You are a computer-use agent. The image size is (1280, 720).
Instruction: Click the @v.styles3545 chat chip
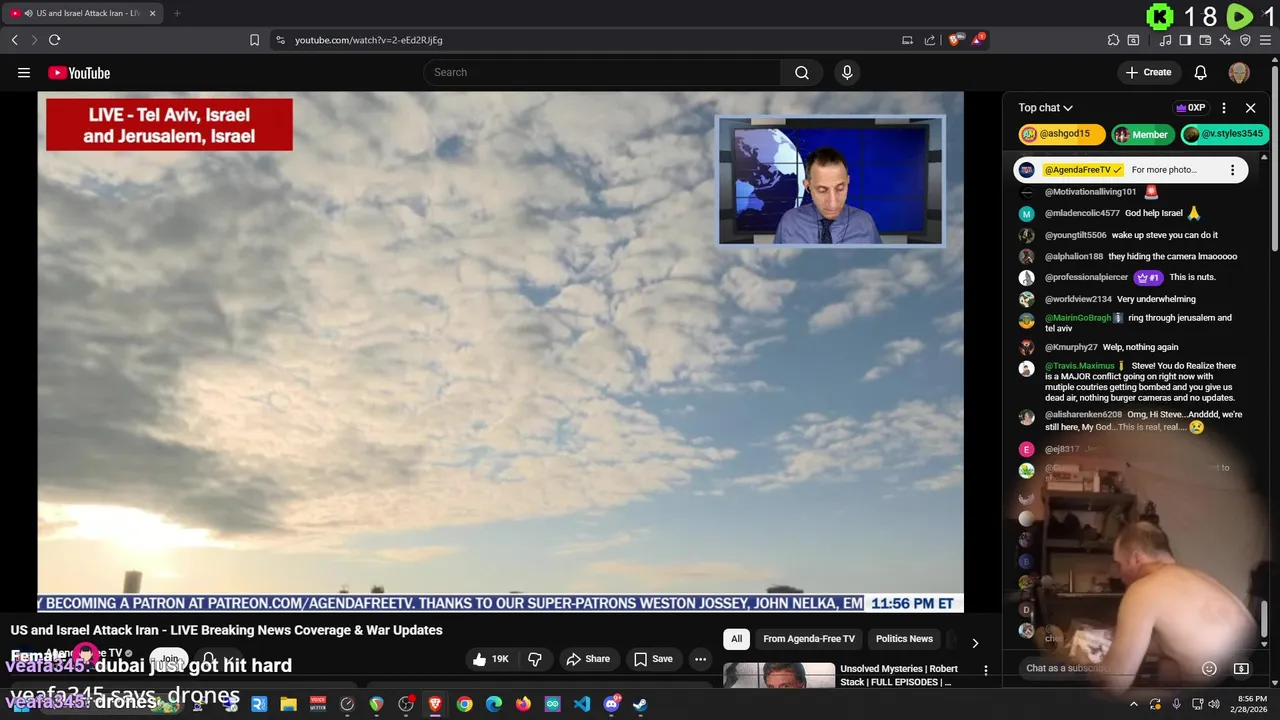pyautogui.click(x=1223, y=134)
